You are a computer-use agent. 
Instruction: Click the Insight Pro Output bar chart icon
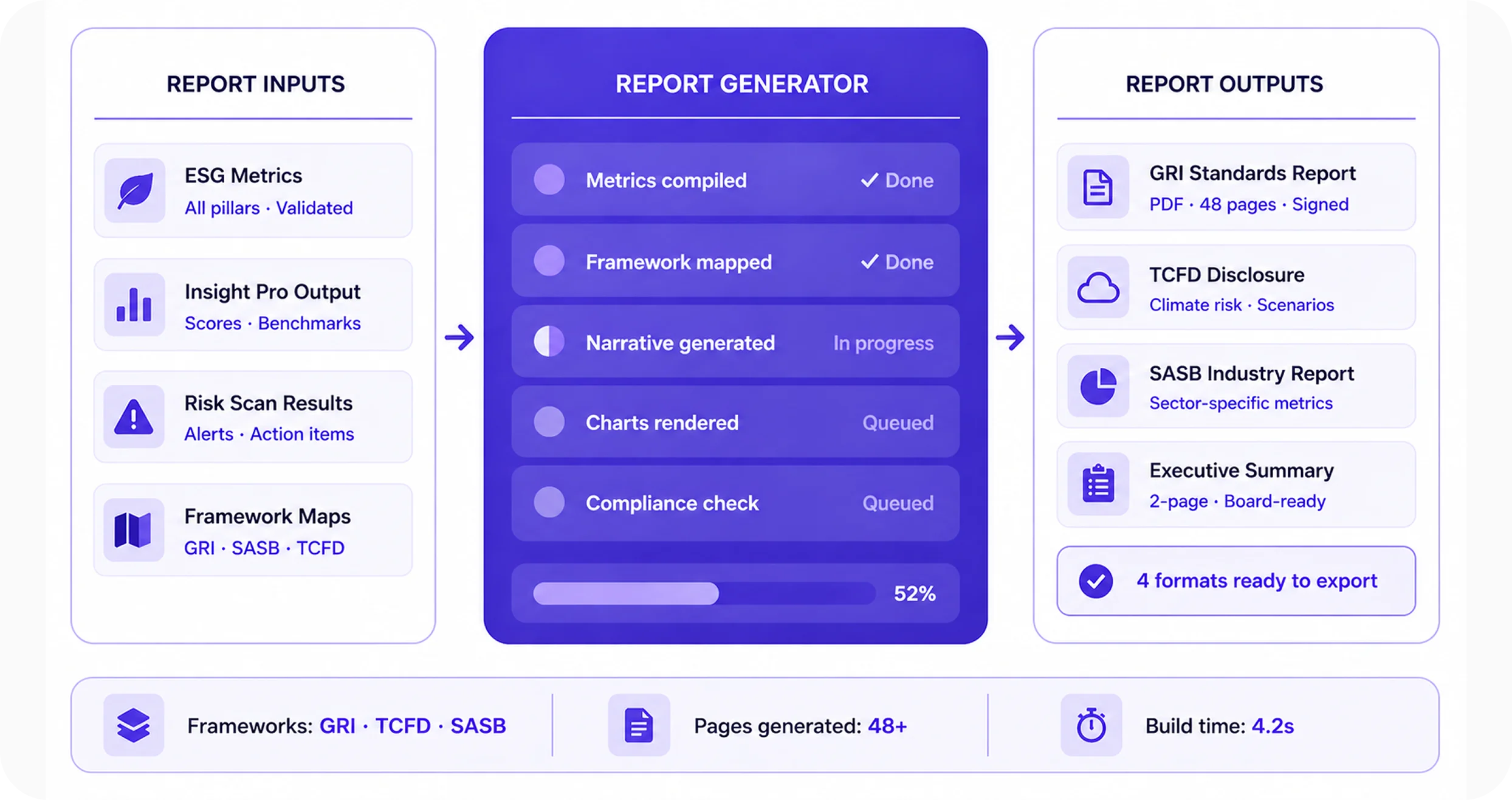pos(134,305)
